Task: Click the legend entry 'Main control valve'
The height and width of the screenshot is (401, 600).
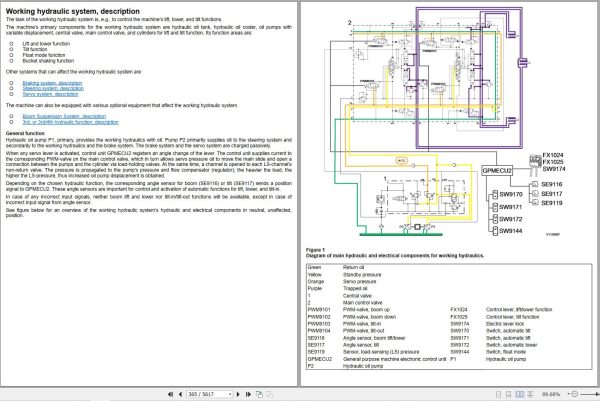Action: coord(362,303)
